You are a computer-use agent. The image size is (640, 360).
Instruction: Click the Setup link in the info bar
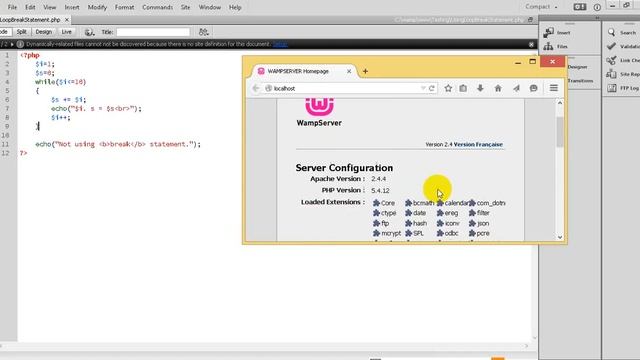point(280,44)
